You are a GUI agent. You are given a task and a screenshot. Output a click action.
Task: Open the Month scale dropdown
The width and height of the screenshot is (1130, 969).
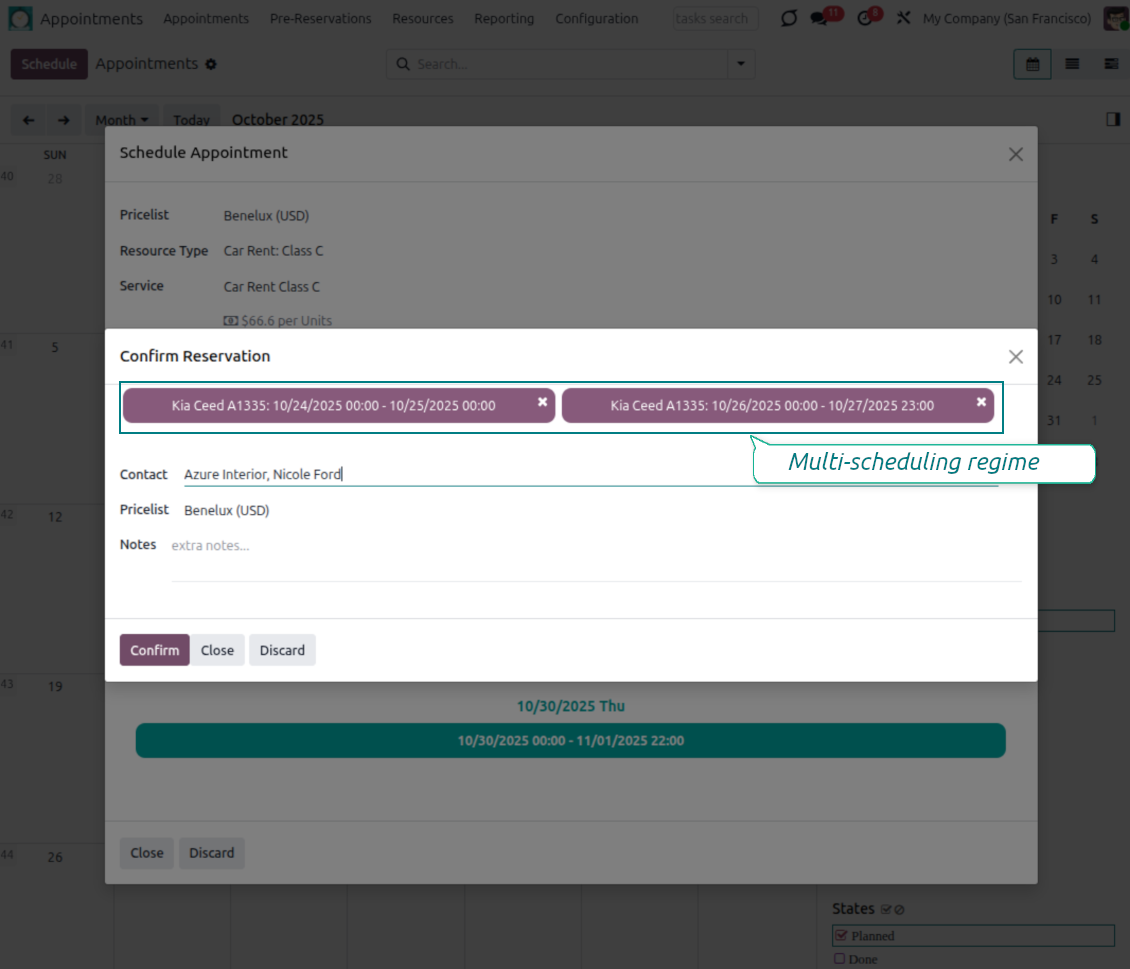(x=121, y=120)
